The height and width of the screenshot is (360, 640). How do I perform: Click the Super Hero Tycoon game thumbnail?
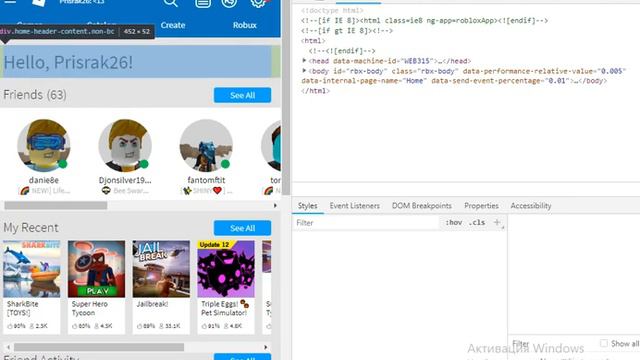pyautogui.click(x=96, y=269)
